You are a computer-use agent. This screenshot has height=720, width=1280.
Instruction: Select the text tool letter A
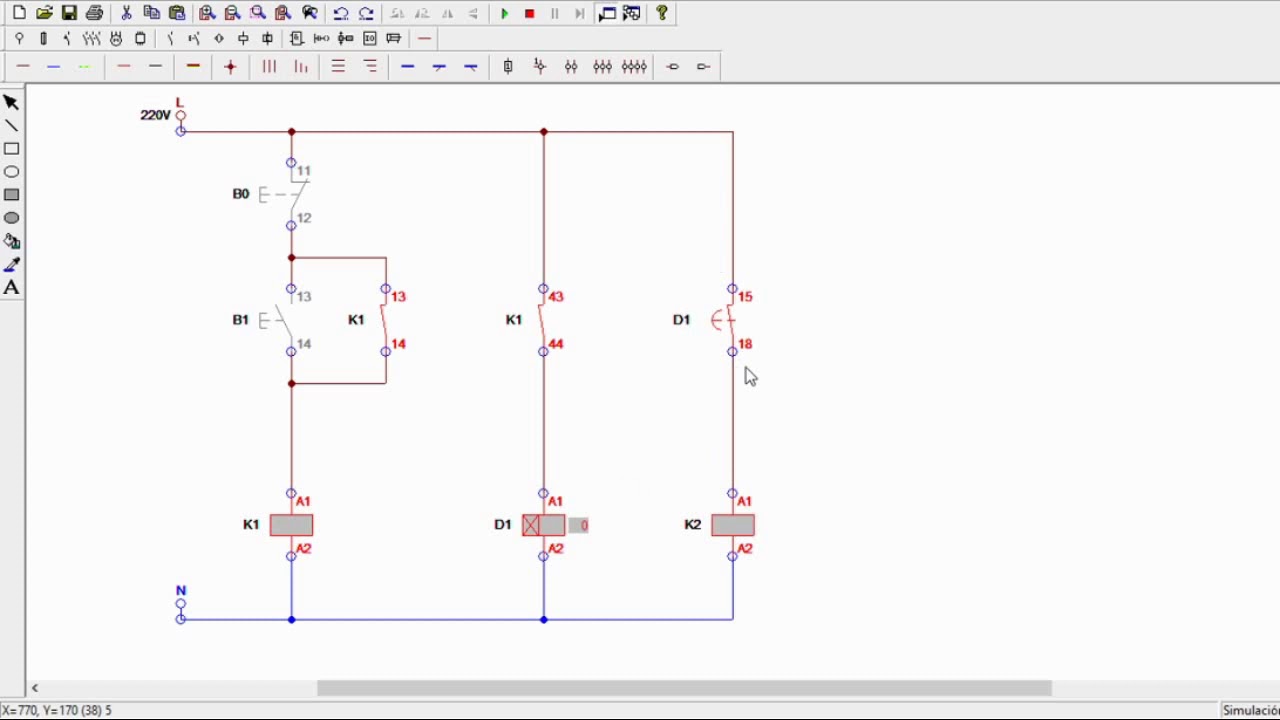coord(11,288)
